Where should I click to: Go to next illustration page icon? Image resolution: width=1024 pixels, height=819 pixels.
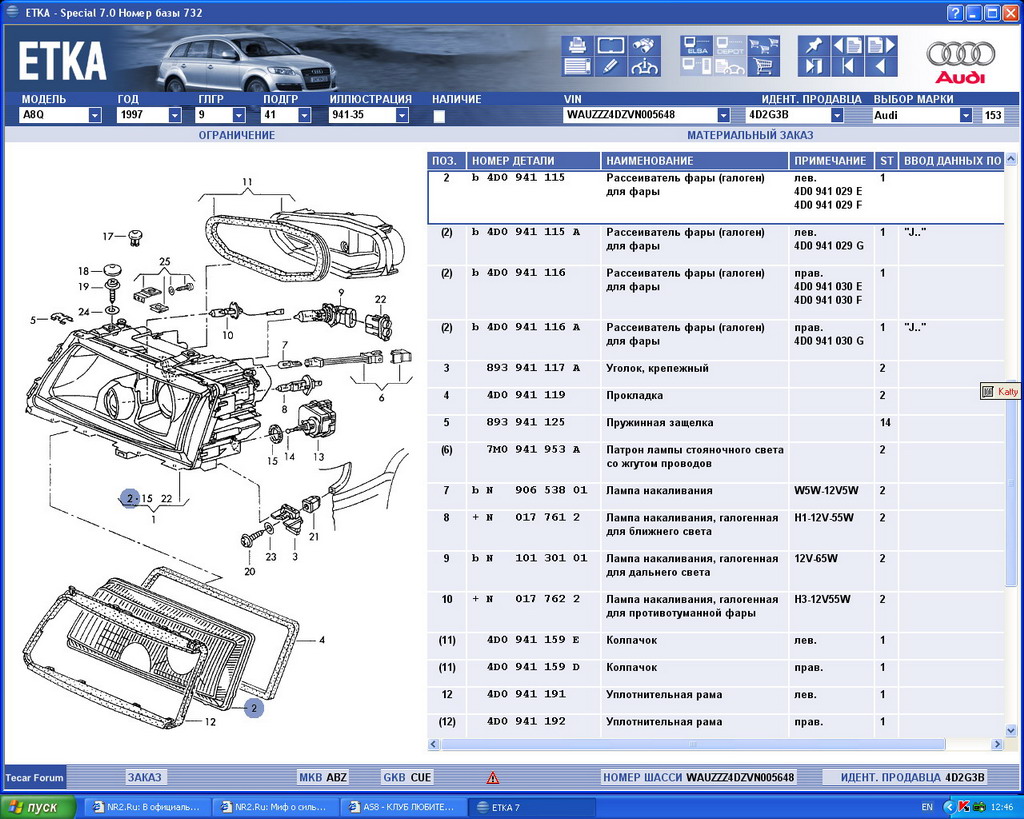880,46
